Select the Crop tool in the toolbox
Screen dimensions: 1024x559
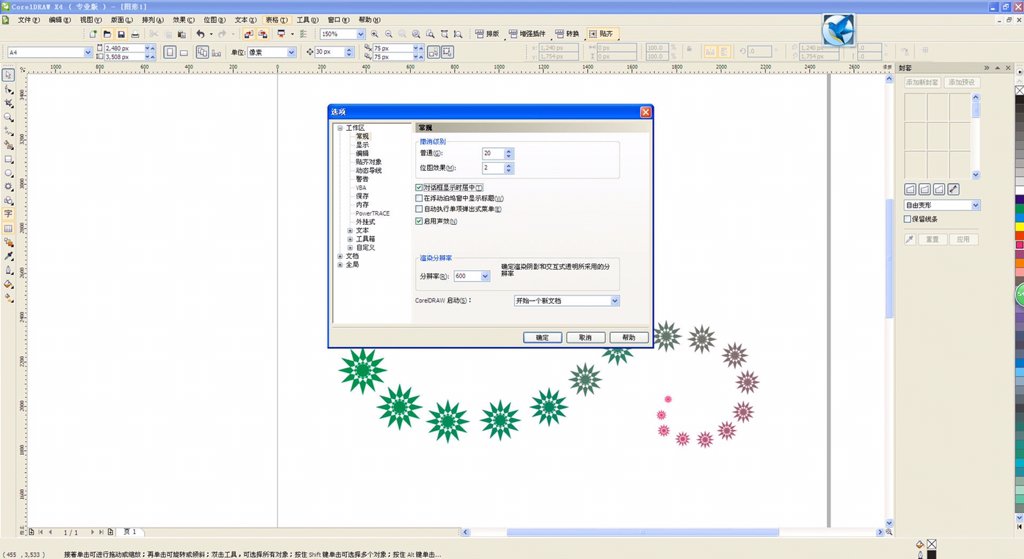[x=8, y=103]
